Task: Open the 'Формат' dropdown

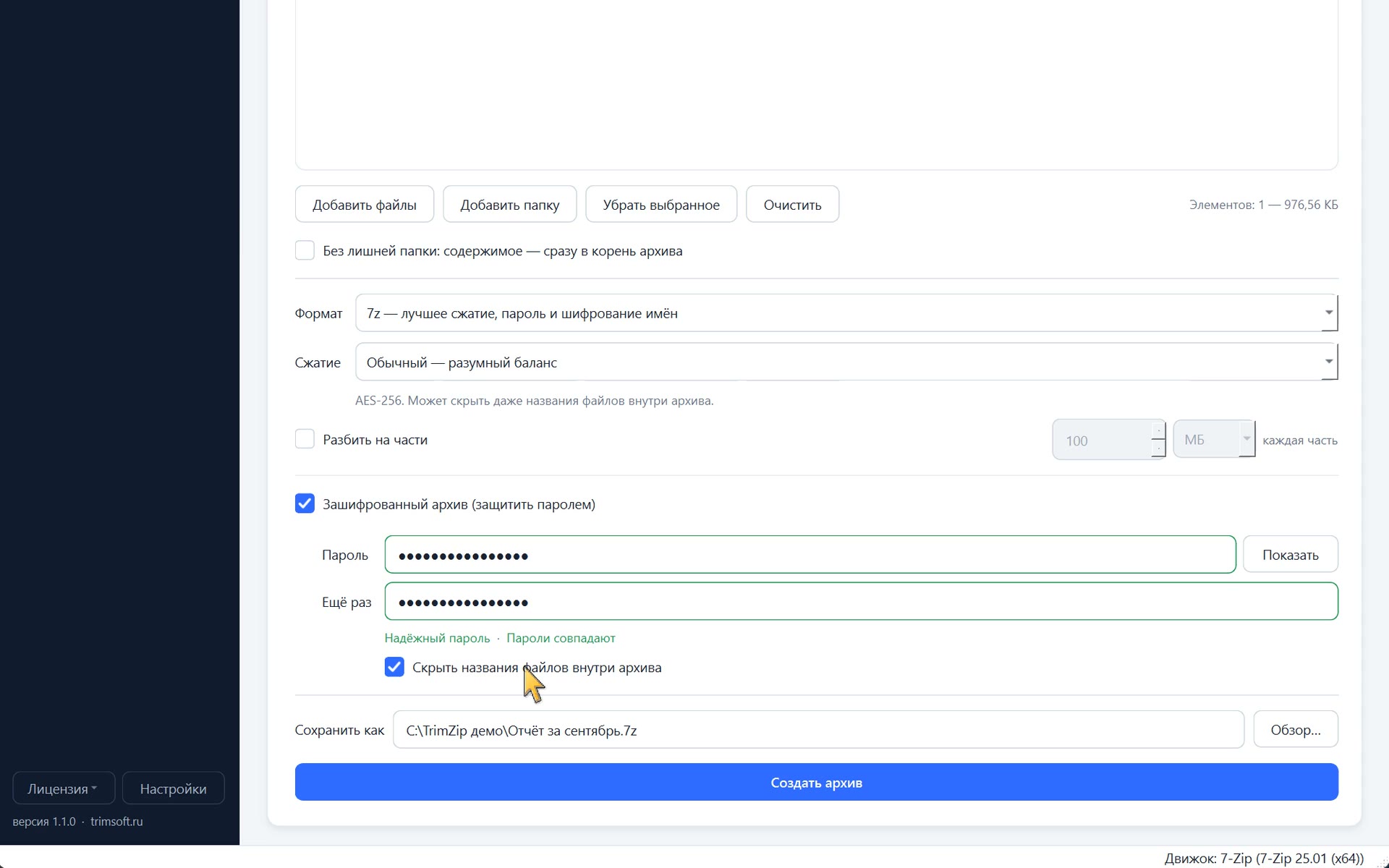Action: 846,313
